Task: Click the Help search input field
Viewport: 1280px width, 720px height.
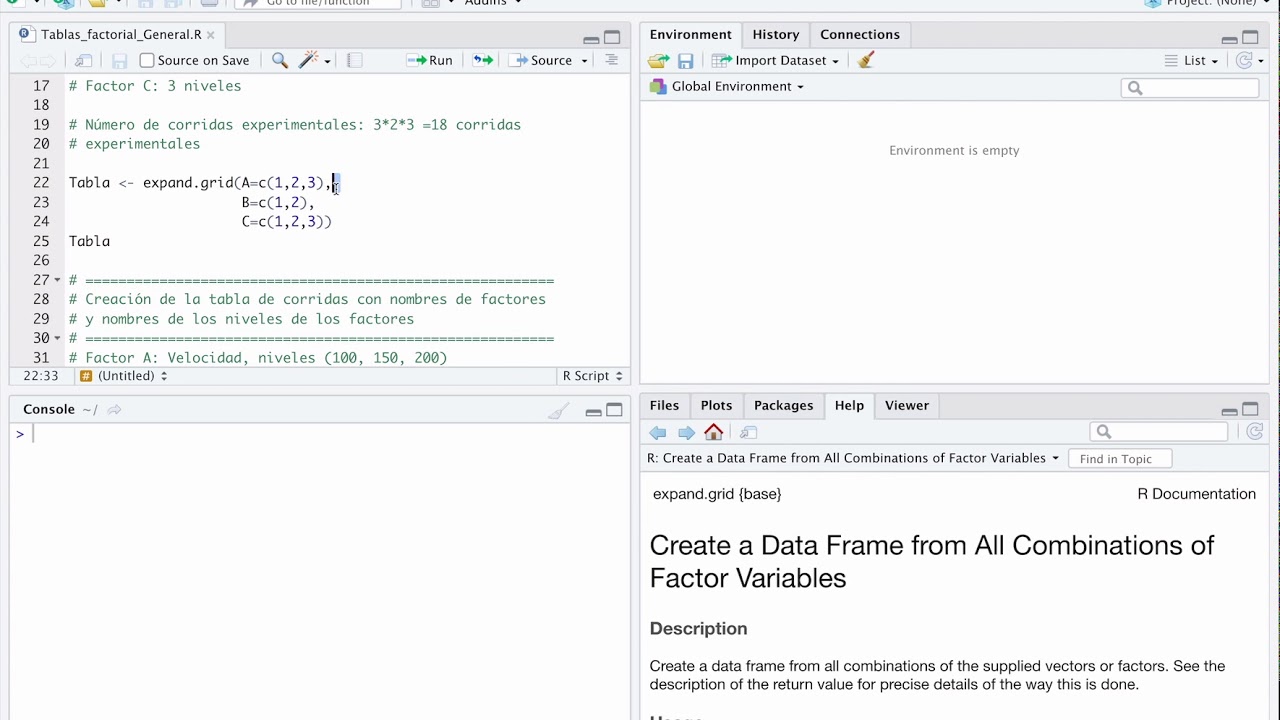Action: point(1160,432)
